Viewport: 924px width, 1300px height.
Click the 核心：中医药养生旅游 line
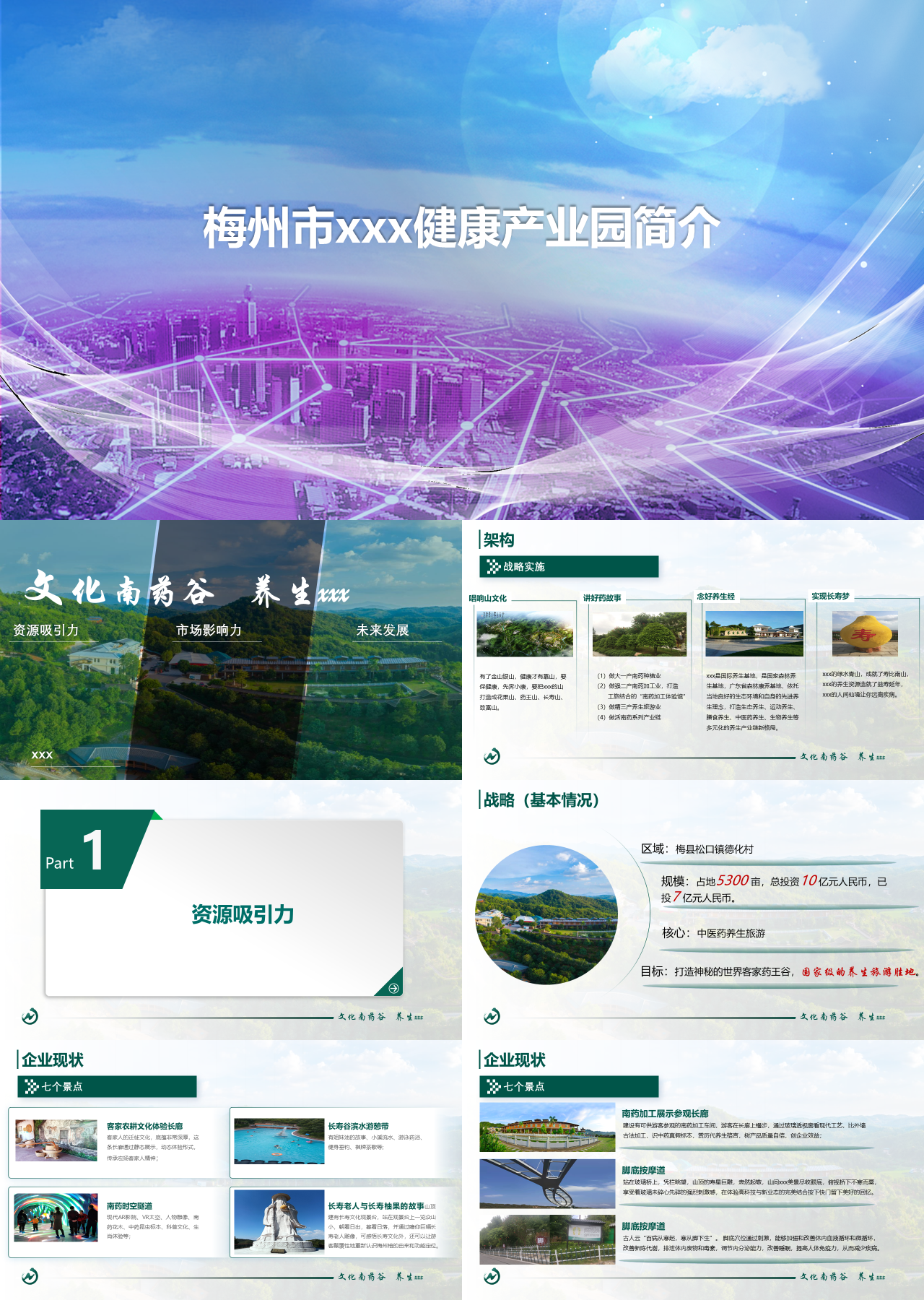pos(714,933)
